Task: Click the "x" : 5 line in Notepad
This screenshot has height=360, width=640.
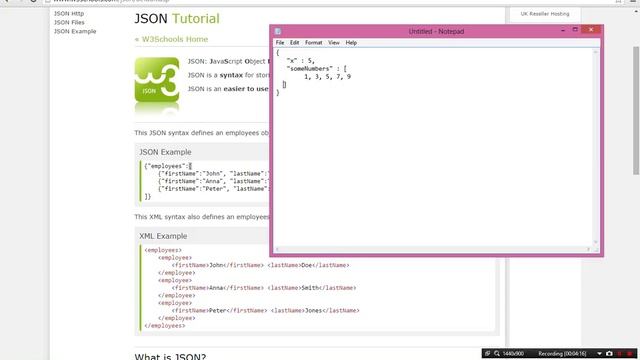Action: pyautogui.click(x=300, y=61)
